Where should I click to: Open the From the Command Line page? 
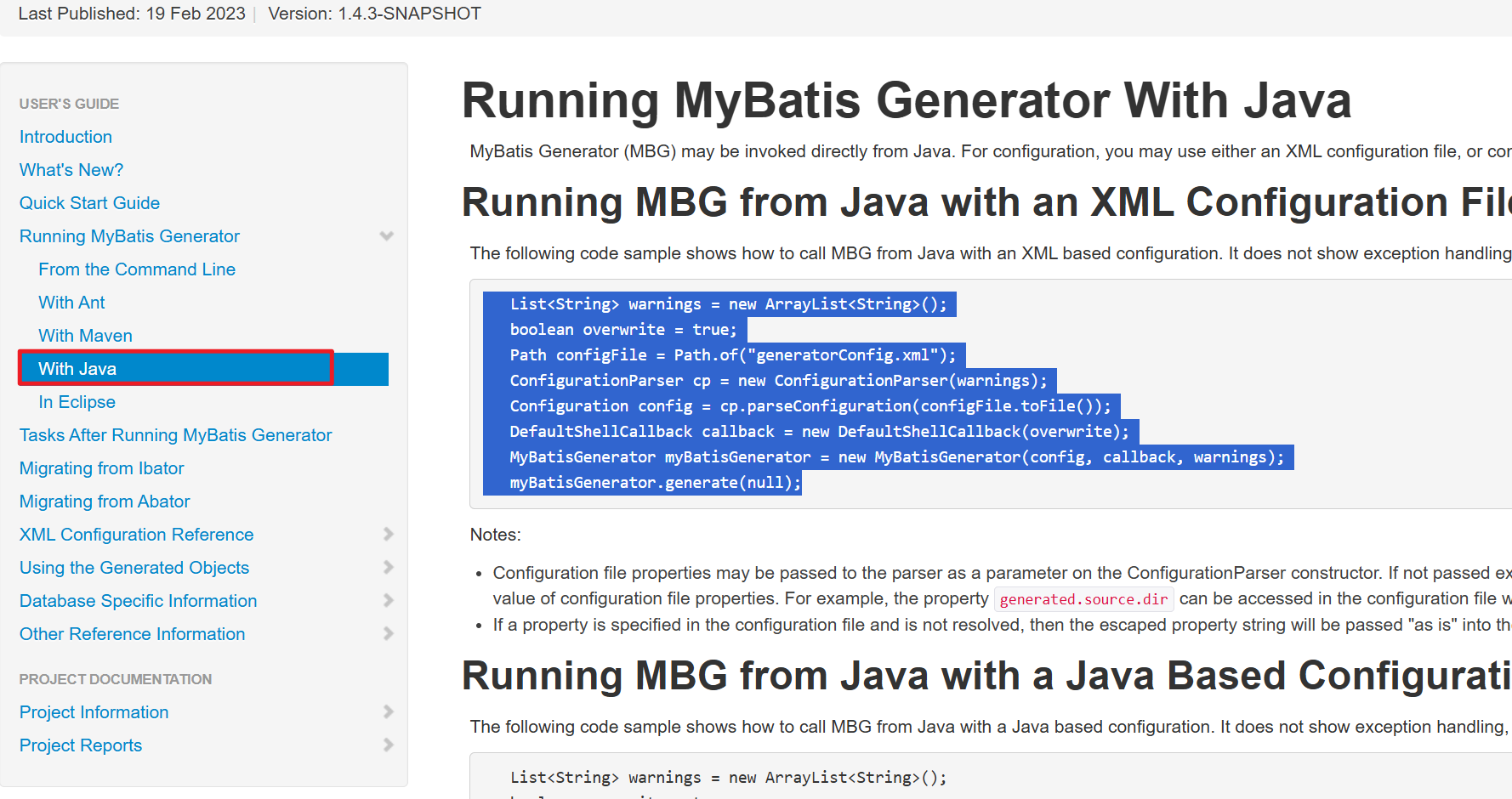137,269
